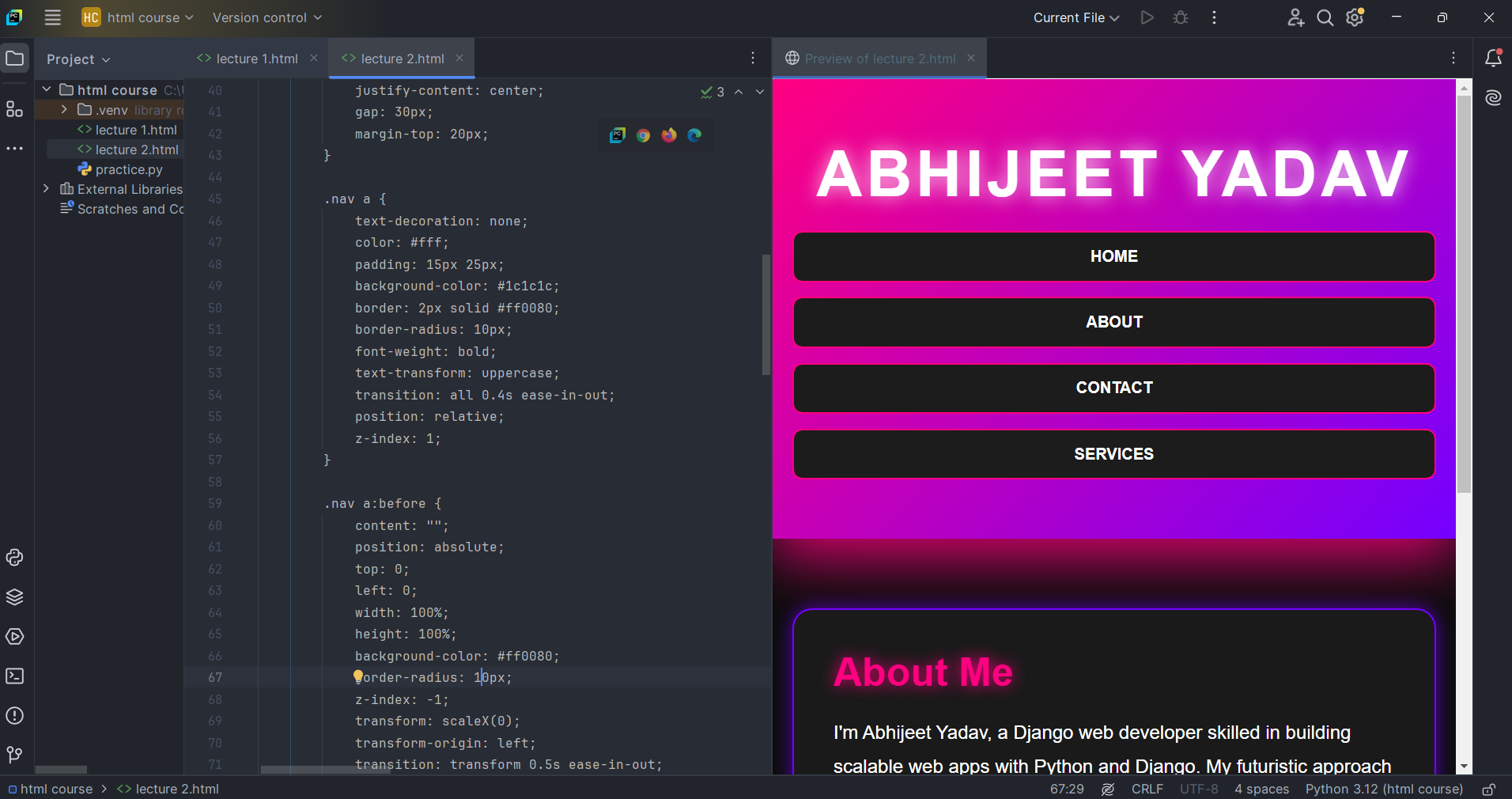Image resolution: width=1512 pixels, height=799 pixels.
Task: Click the ABOUT link in preview
Action: pyautogui.click(x=1113, y=322)
